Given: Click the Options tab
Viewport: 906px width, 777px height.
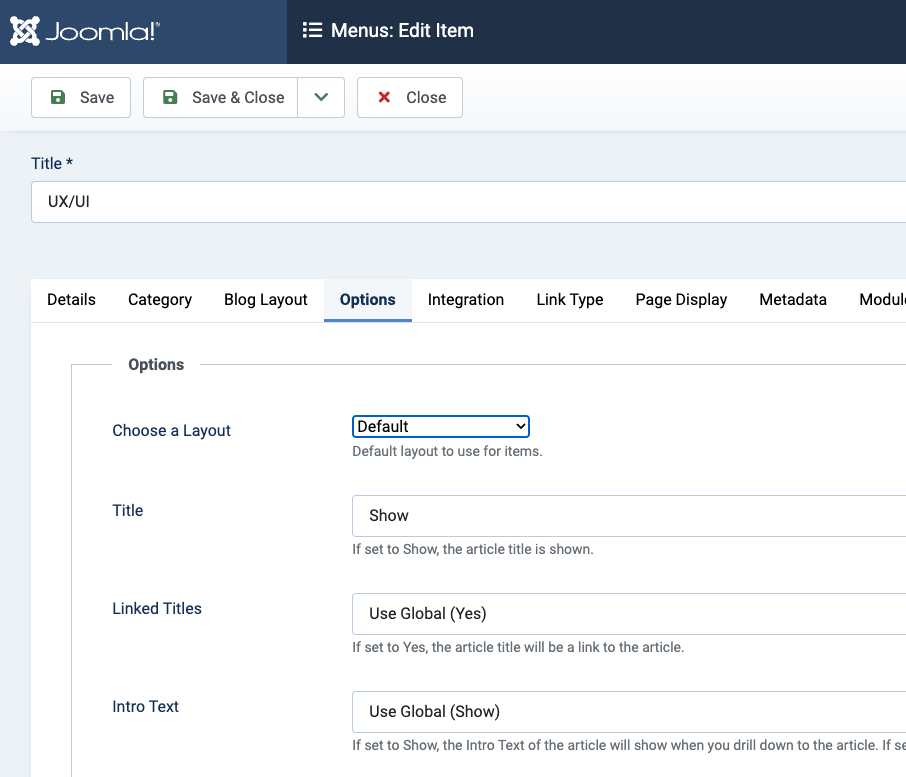Looking at the screenshot, I should click(x=368, y=300).
